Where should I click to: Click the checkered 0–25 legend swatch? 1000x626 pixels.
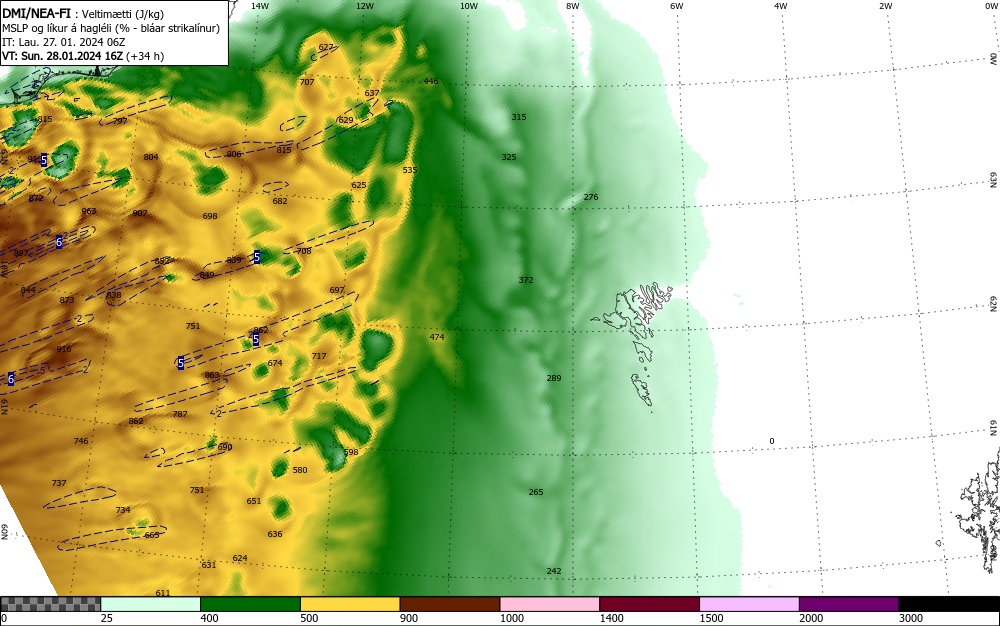pos(50,604)
